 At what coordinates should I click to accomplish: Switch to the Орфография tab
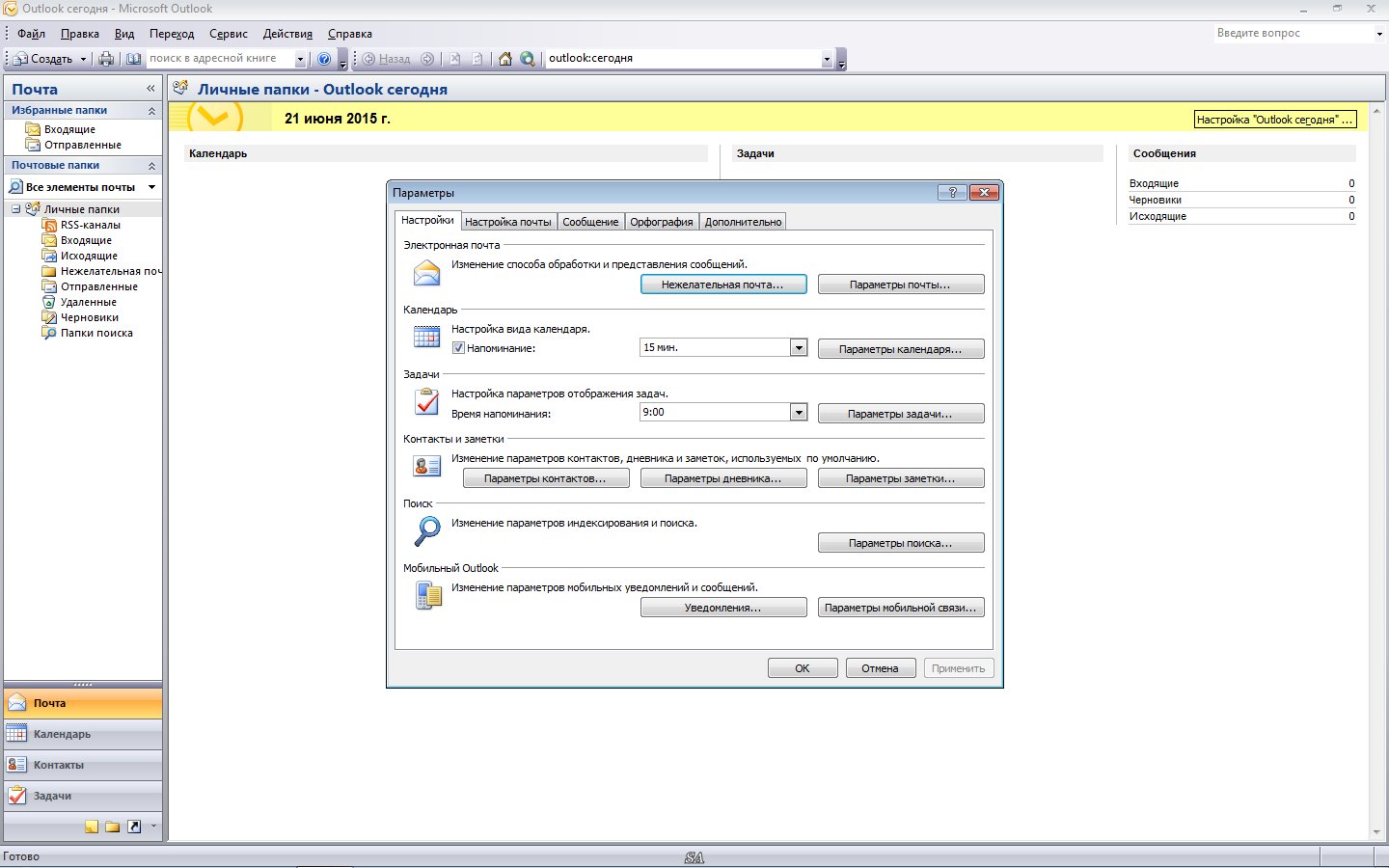(661, 222)
